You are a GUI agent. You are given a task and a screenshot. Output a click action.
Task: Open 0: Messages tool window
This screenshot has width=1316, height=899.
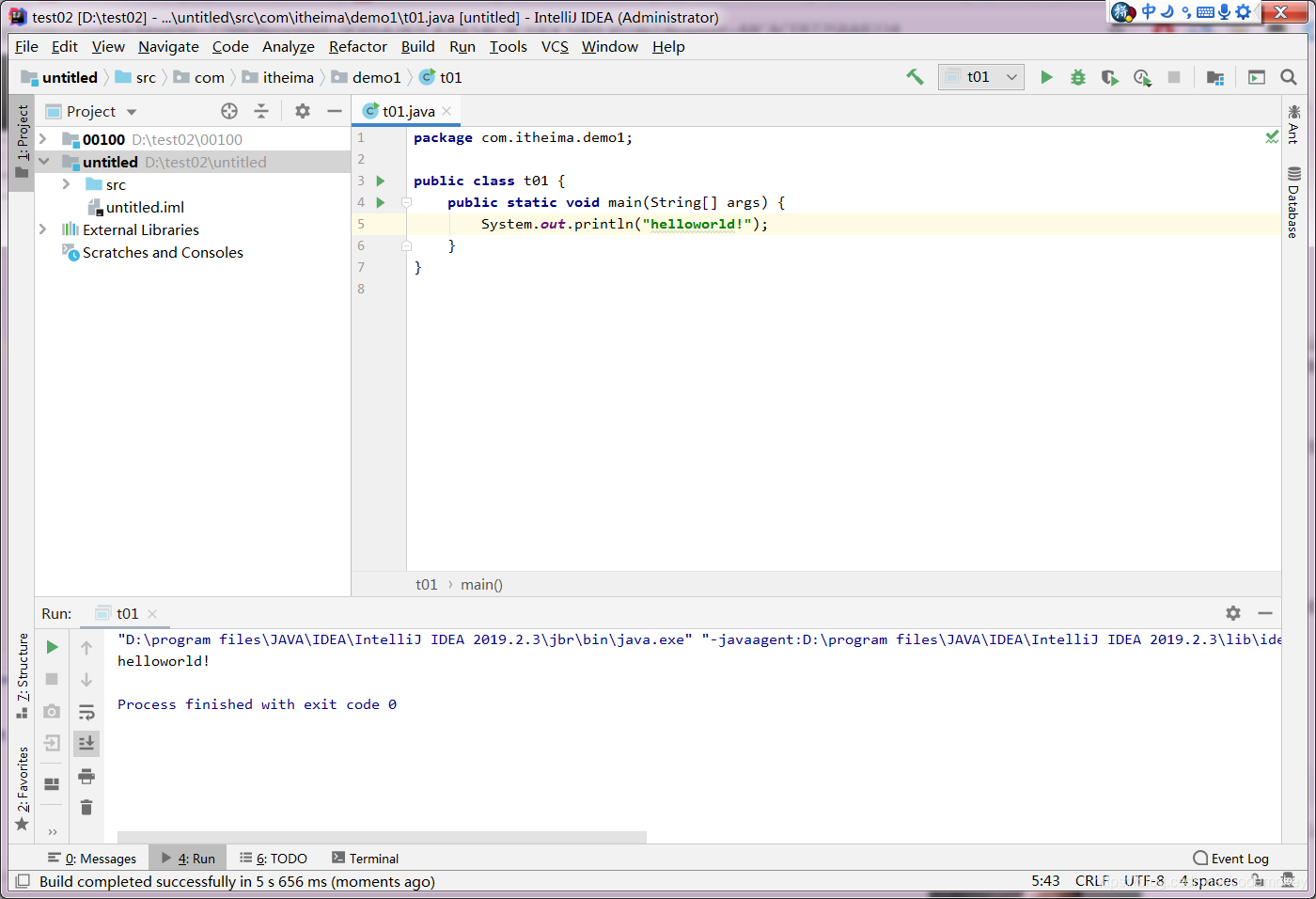[x=92, y=859]
